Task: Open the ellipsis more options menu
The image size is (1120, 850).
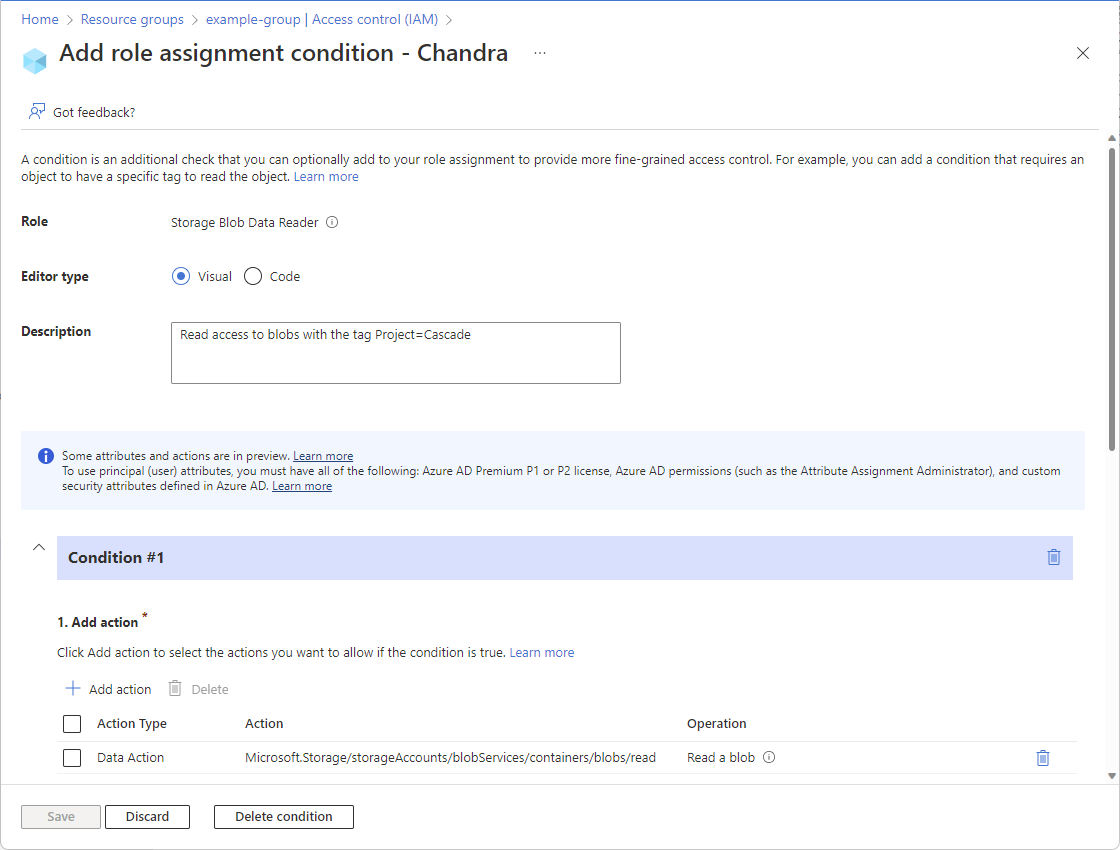Action: (x=540, y=53)
